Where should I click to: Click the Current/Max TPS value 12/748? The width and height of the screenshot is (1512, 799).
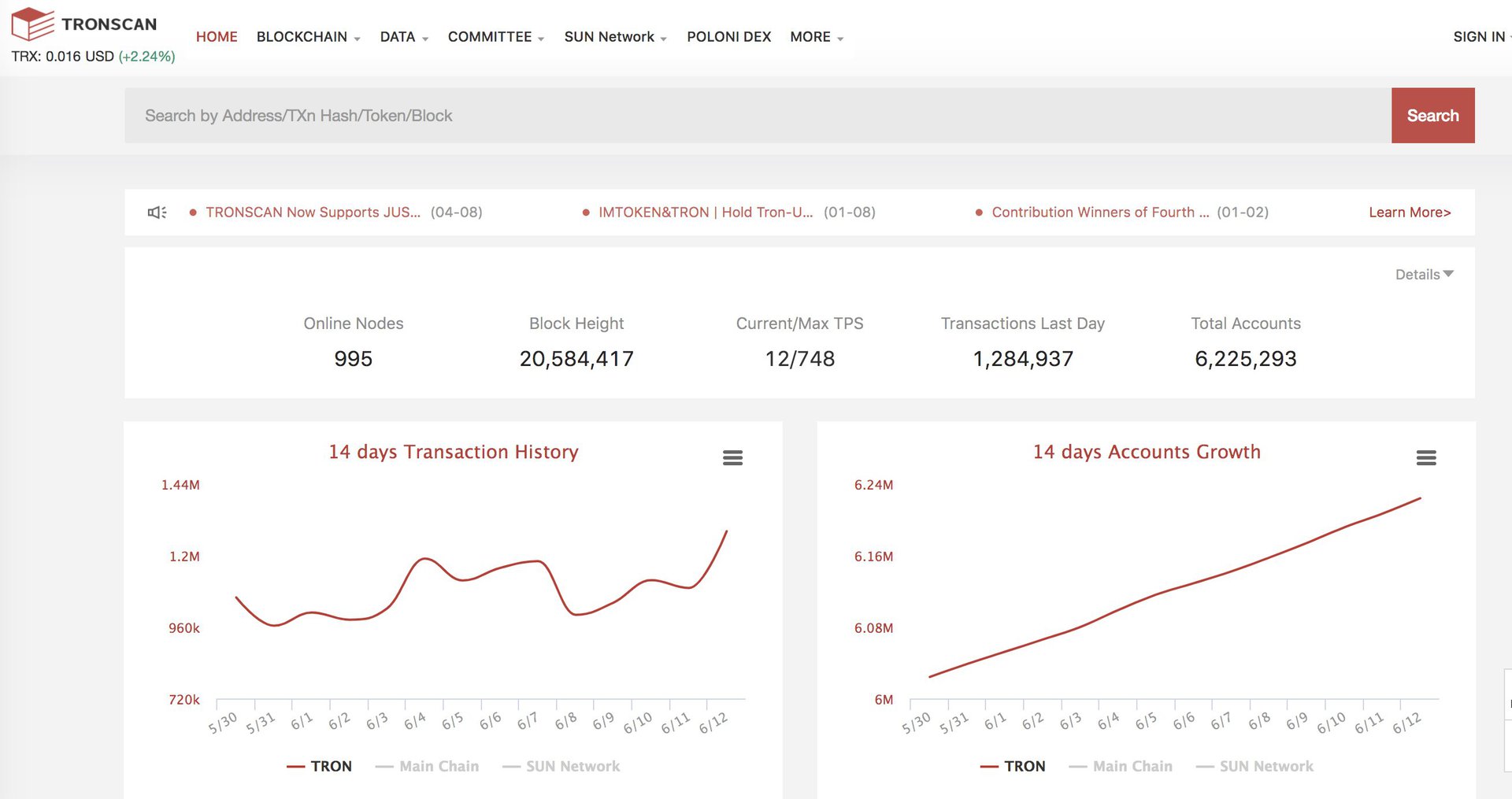point(799,359)
